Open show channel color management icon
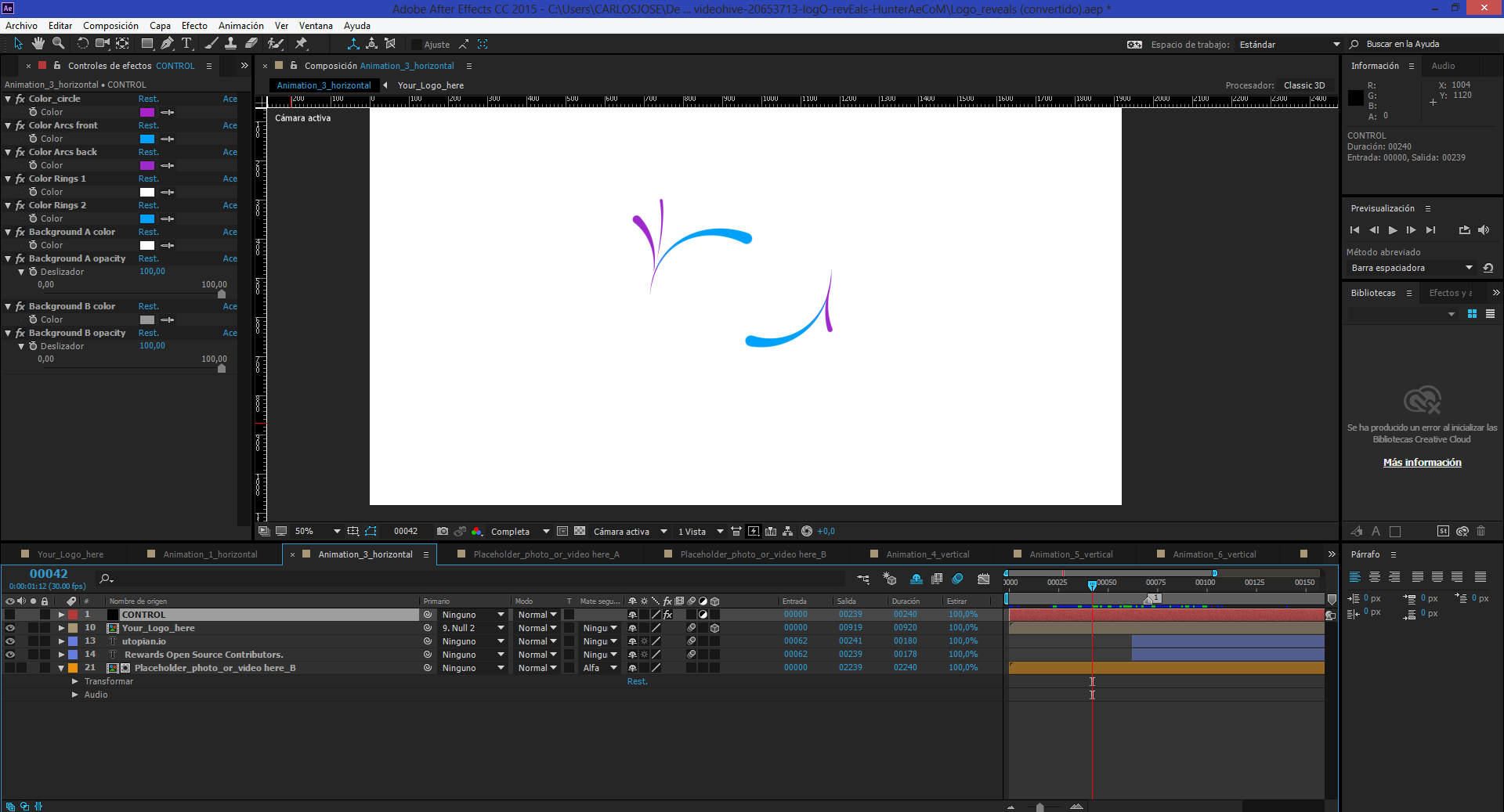Image resolution: width=1504 pixels, height=812 pixels. coord(476,531)
